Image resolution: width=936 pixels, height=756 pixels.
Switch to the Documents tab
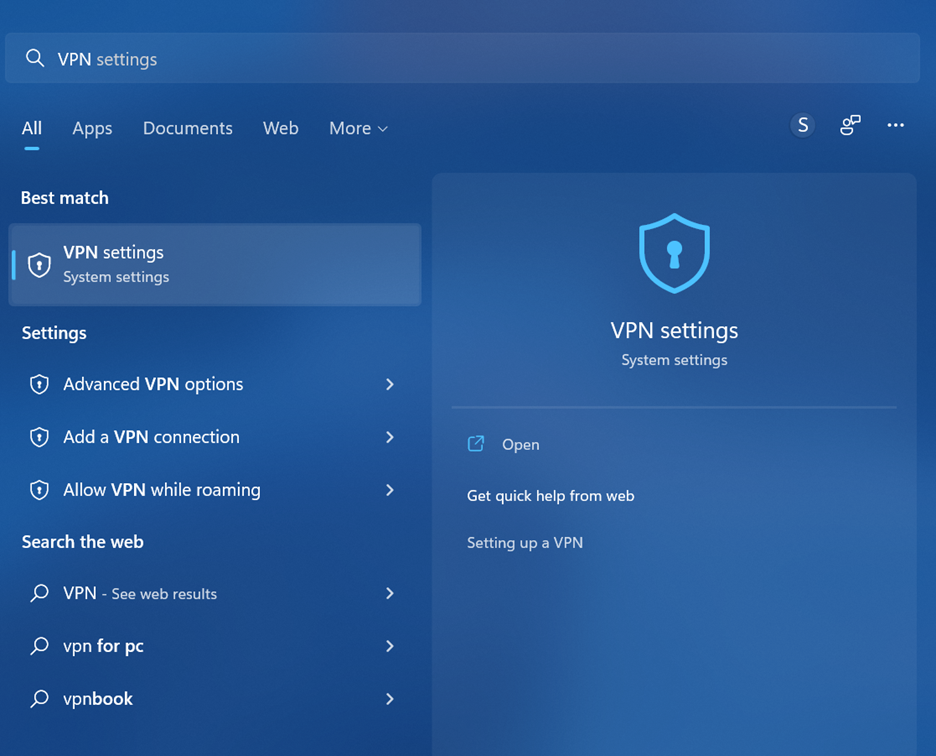pyautogui.click(x=187, y=128)
